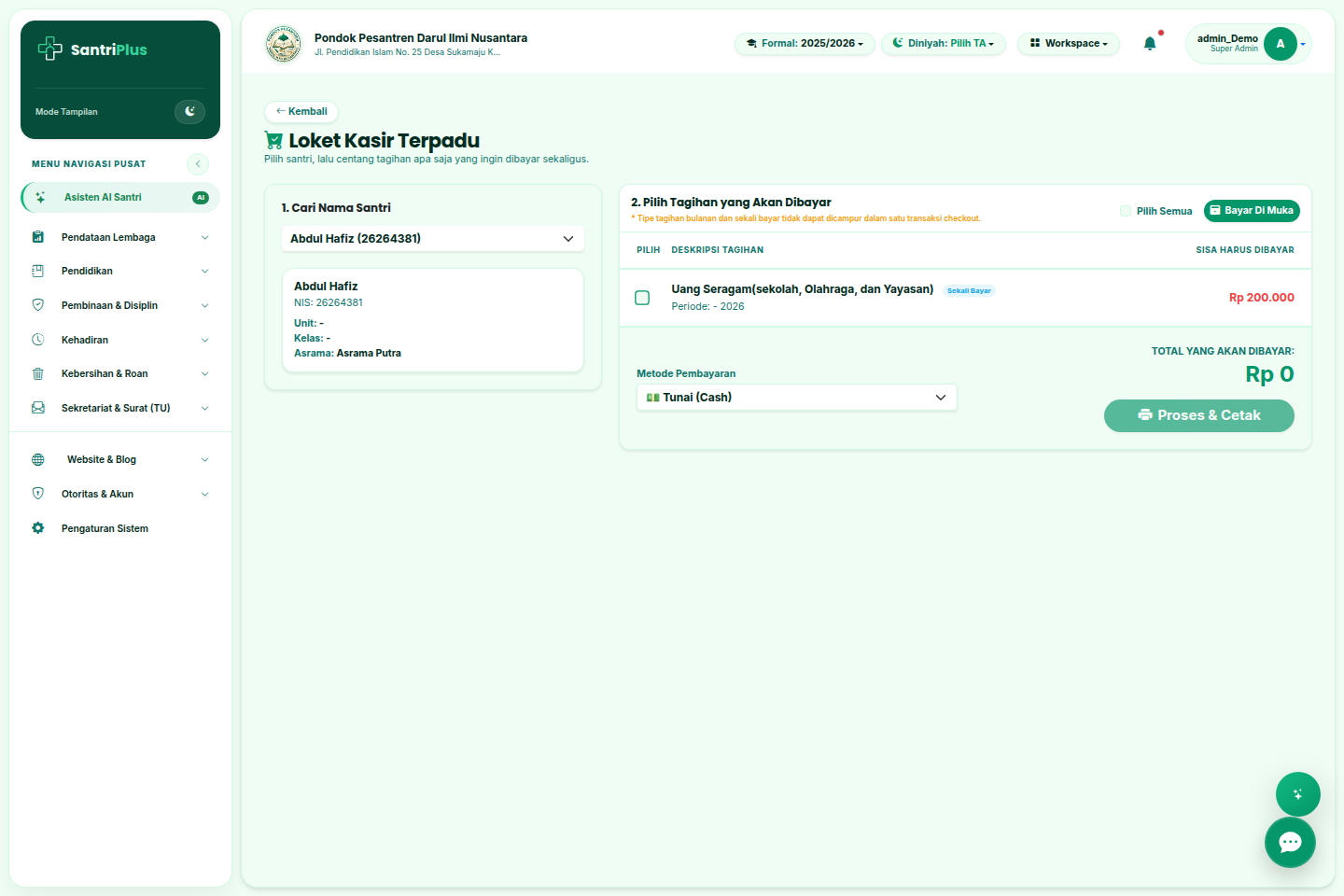Open the santri name dropdown
The width and height of the screenshot is (1344, 896).
pyautogui.click(x=433, y=239)
